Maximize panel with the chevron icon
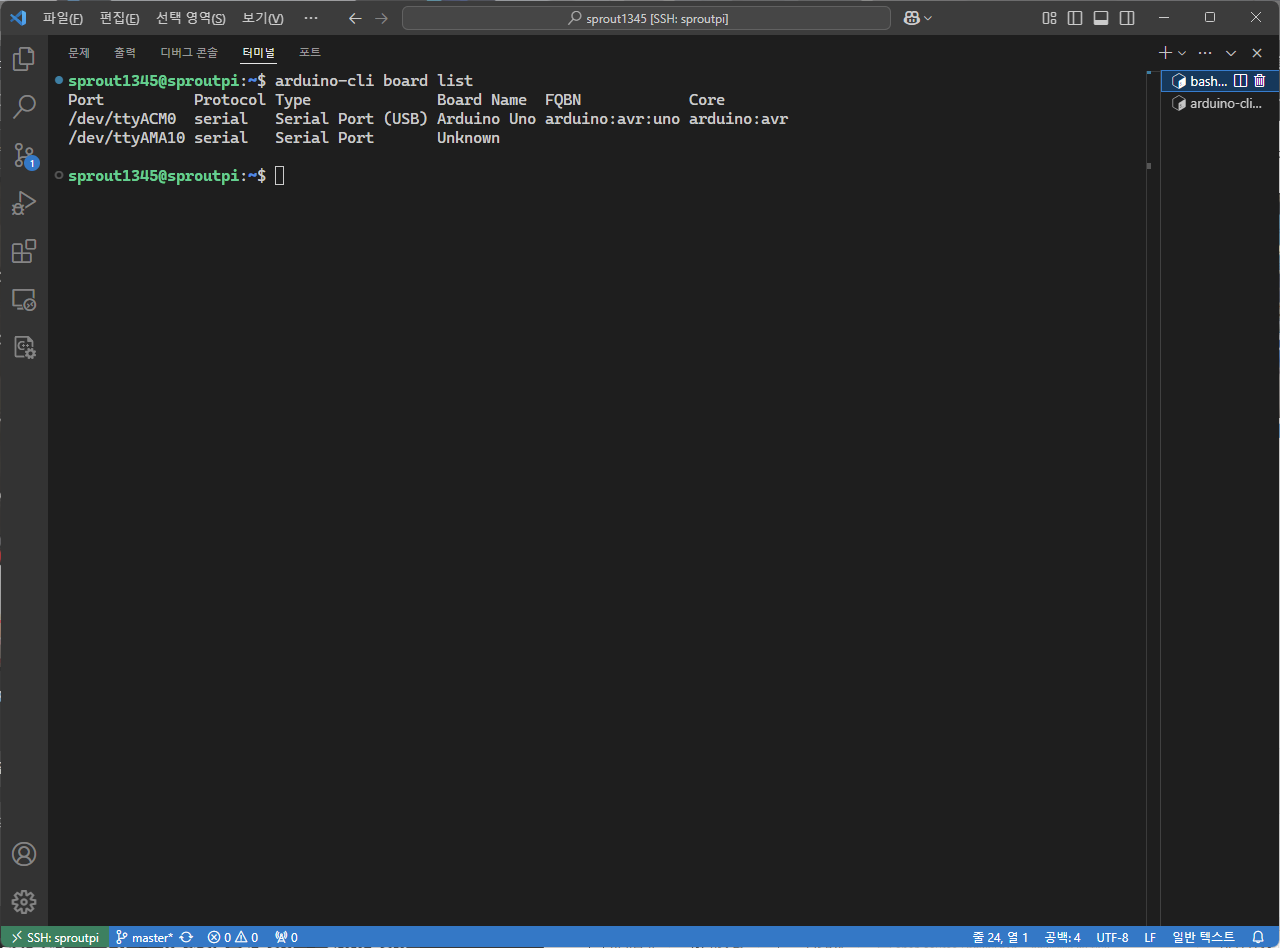Image resolution: width=1280 pixels, height=948 pixels. (1231, 52)
